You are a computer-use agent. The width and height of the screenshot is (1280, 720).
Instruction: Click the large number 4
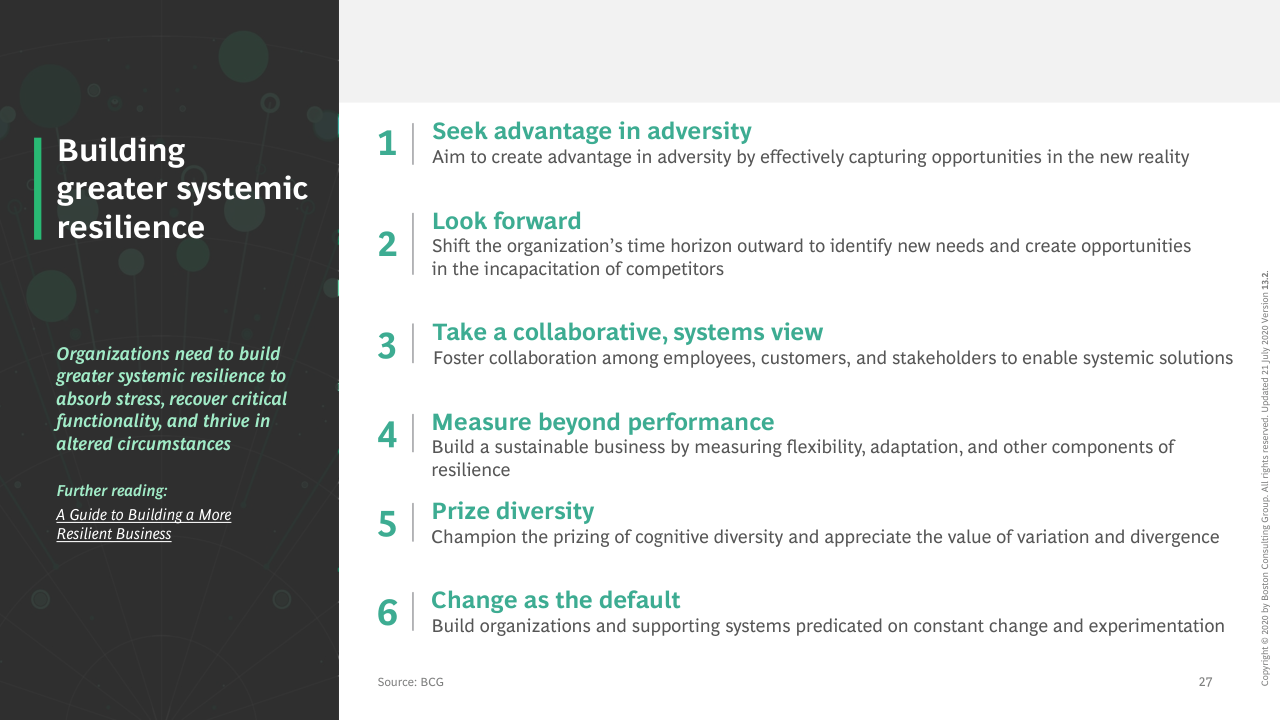(387, 434)
